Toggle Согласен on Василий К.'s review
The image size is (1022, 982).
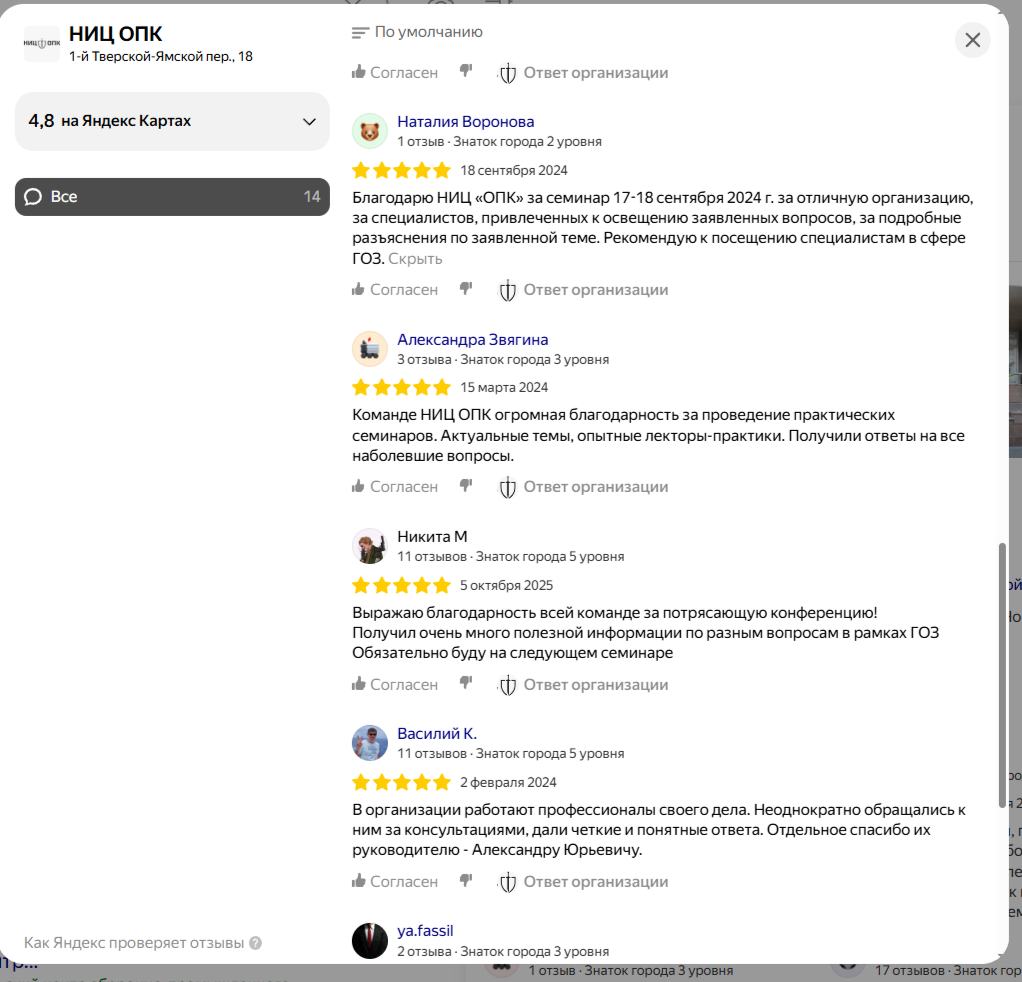395,881
